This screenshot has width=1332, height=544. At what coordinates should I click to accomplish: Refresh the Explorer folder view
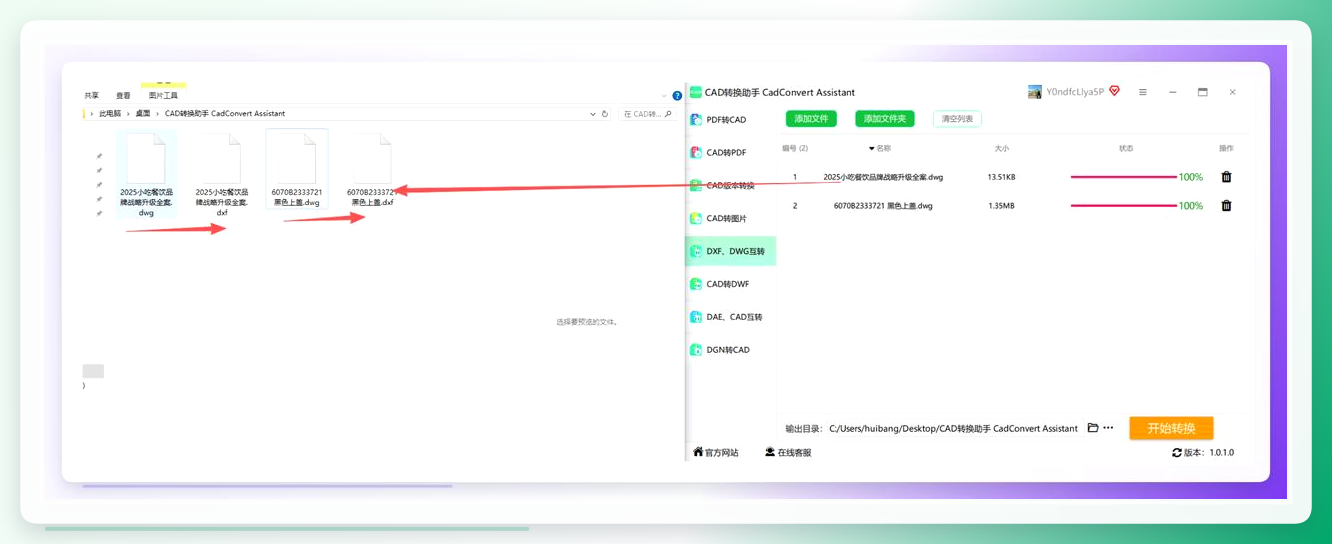click(605, 114)
